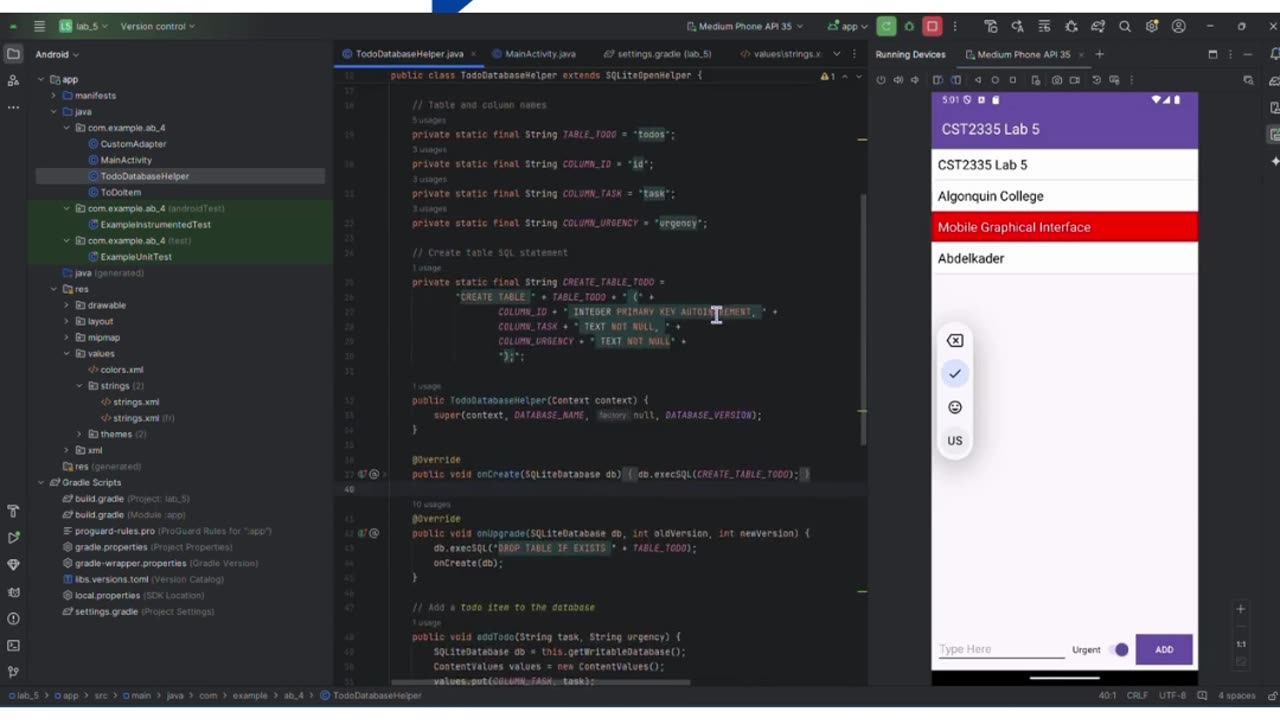
Task: Switch to the settings.gradle (lab_5) tab
Action: click(x=657, y=54)
